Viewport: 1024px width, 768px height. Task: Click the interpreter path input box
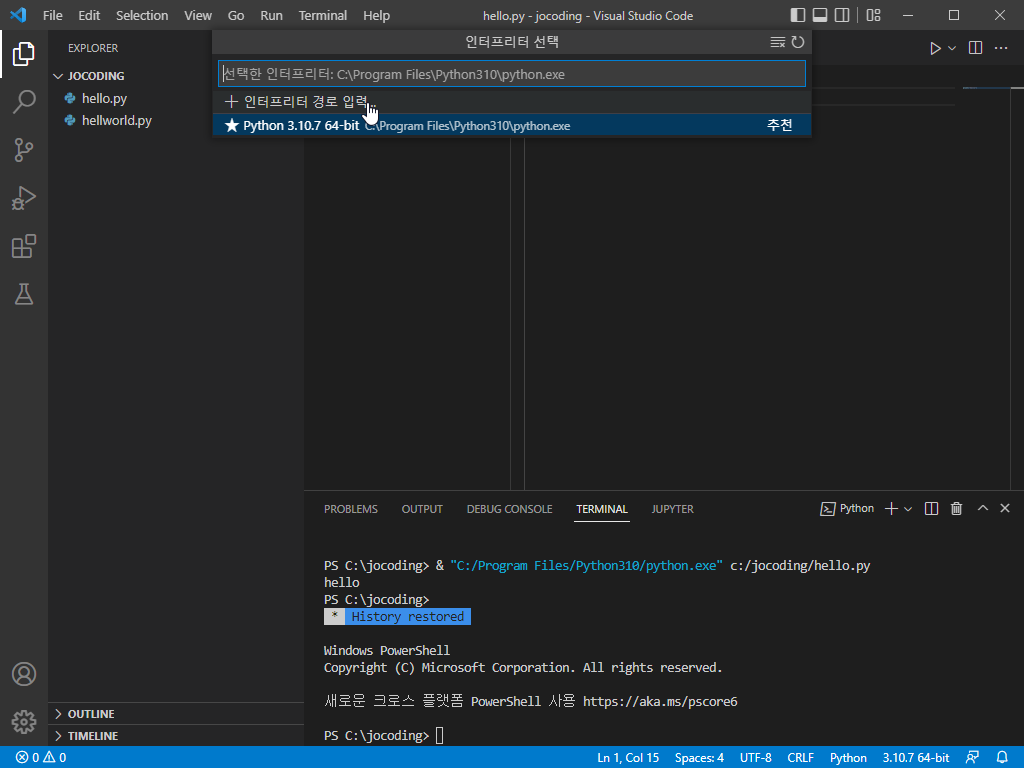(x=511, y=74)
